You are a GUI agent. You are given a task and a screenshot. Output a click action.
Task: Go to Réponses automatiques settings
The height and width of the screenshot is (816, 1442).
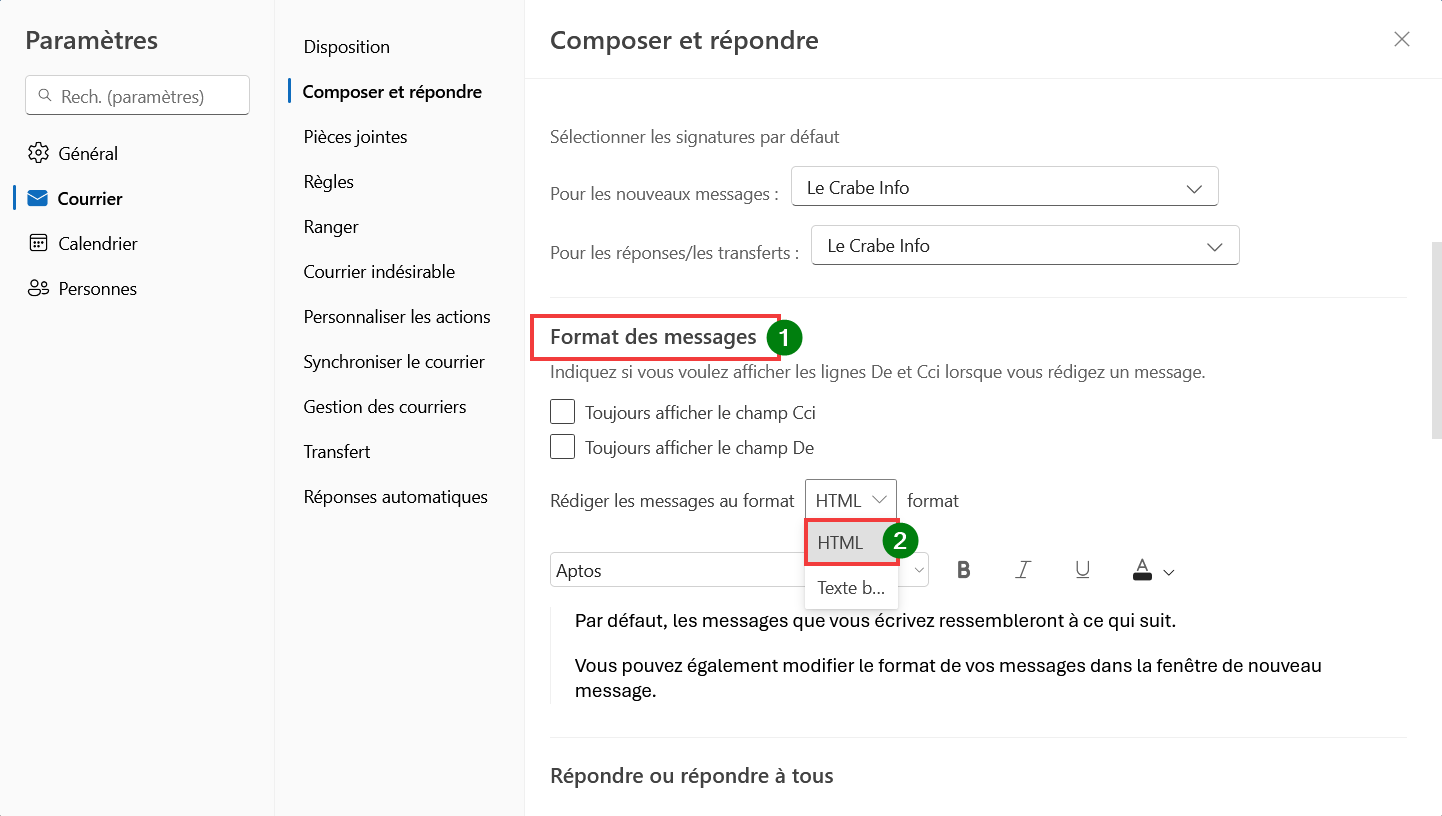coord(396,497)
